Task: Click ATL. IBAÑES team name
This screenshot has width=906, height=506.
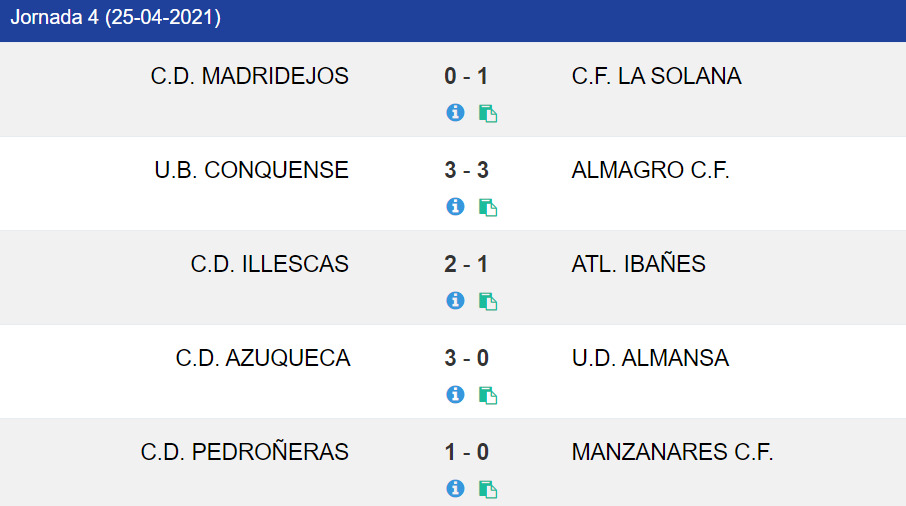Action: tap(638, 263)
